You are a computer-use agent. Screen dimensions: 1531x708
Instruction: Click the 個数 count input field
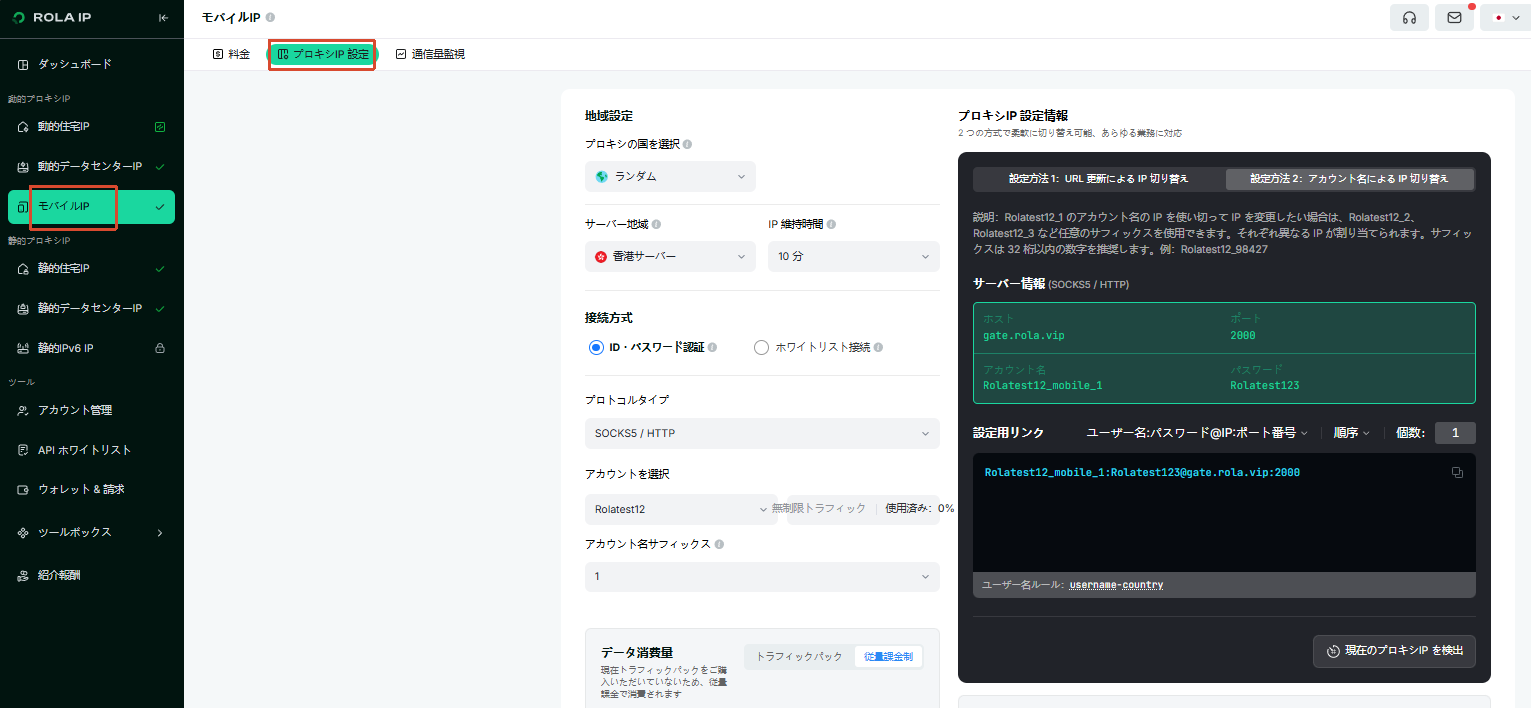pyautogui.click(x=1455, y=433)
